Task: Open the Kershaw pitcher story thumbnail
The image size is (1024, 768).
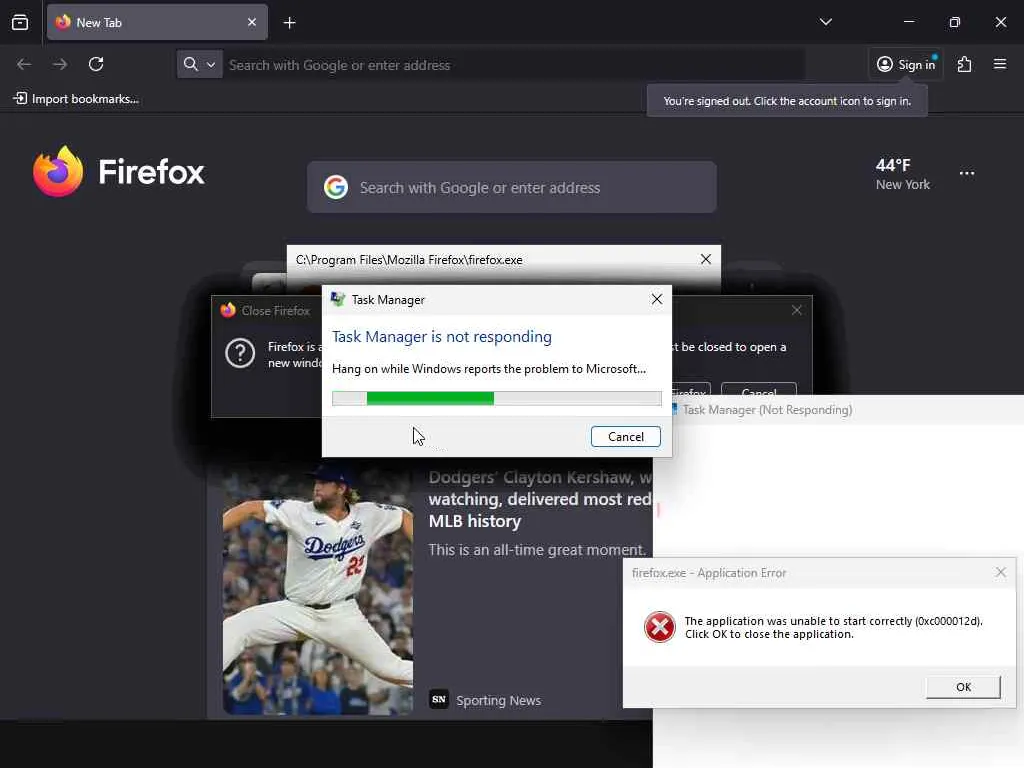Action: [318, 591]
